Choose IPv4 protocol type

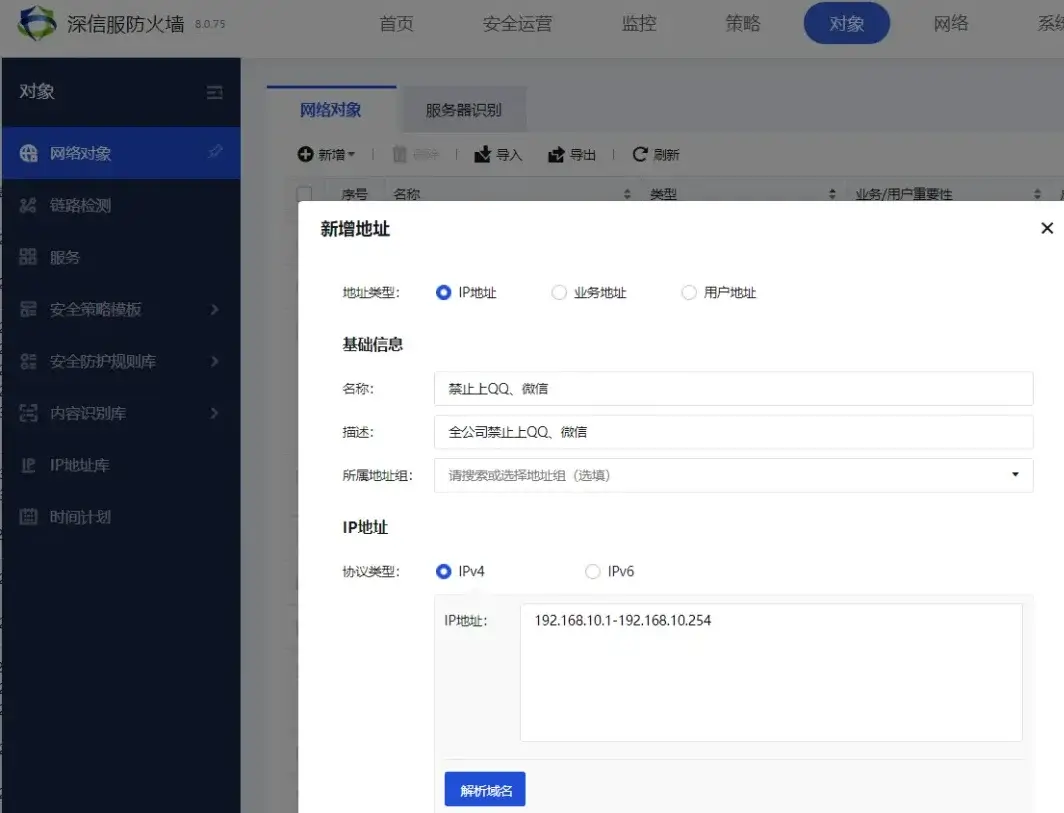443,571
